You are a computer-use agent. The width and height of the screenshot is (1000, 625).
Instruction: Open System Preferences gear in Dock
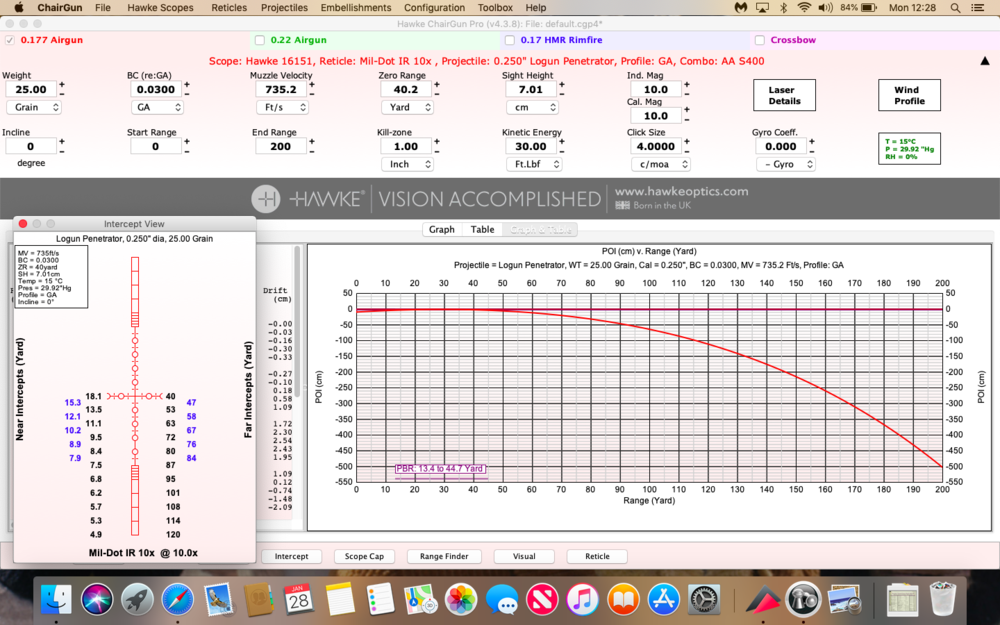click(704, 599)
